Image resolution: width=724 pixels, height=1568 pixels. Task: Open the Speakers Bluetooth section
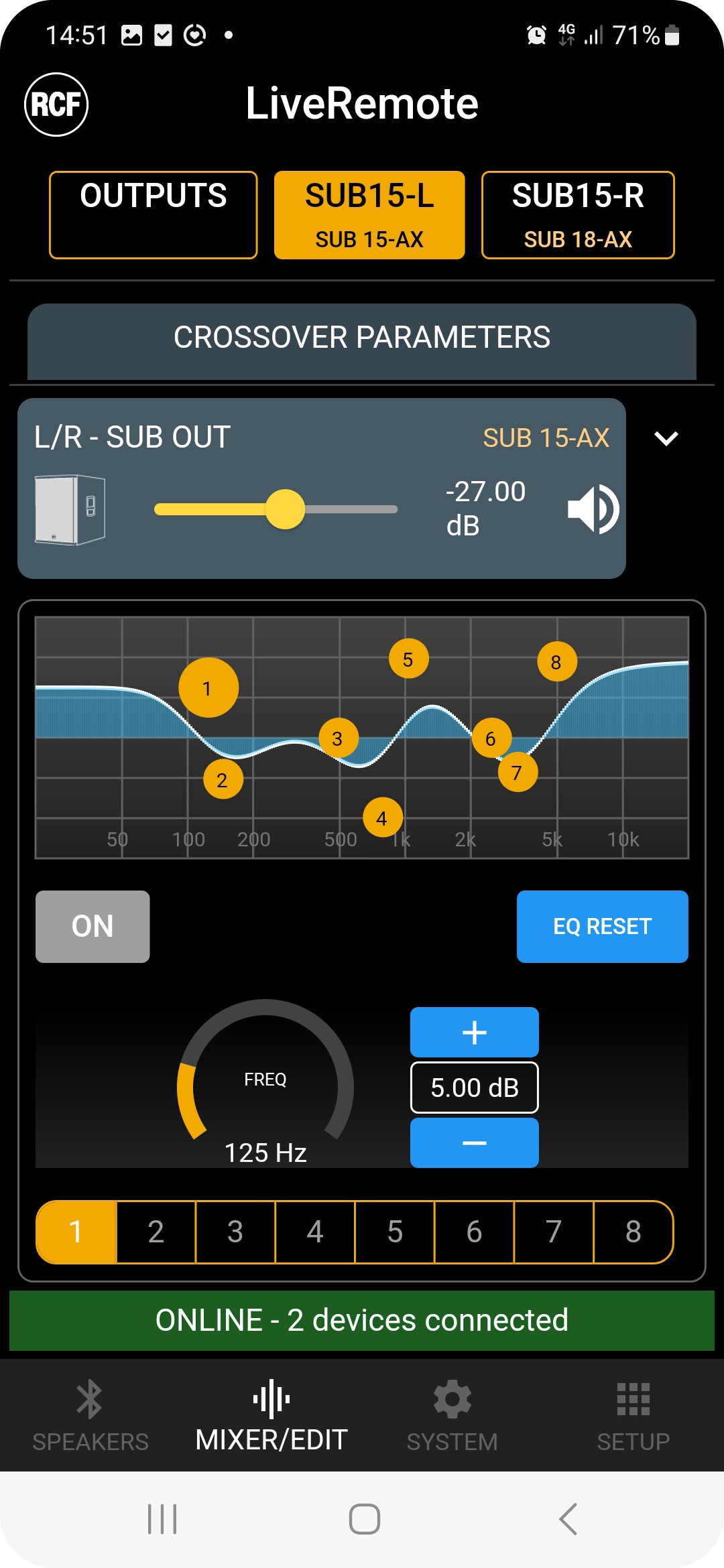click(x=90, y=1415)
